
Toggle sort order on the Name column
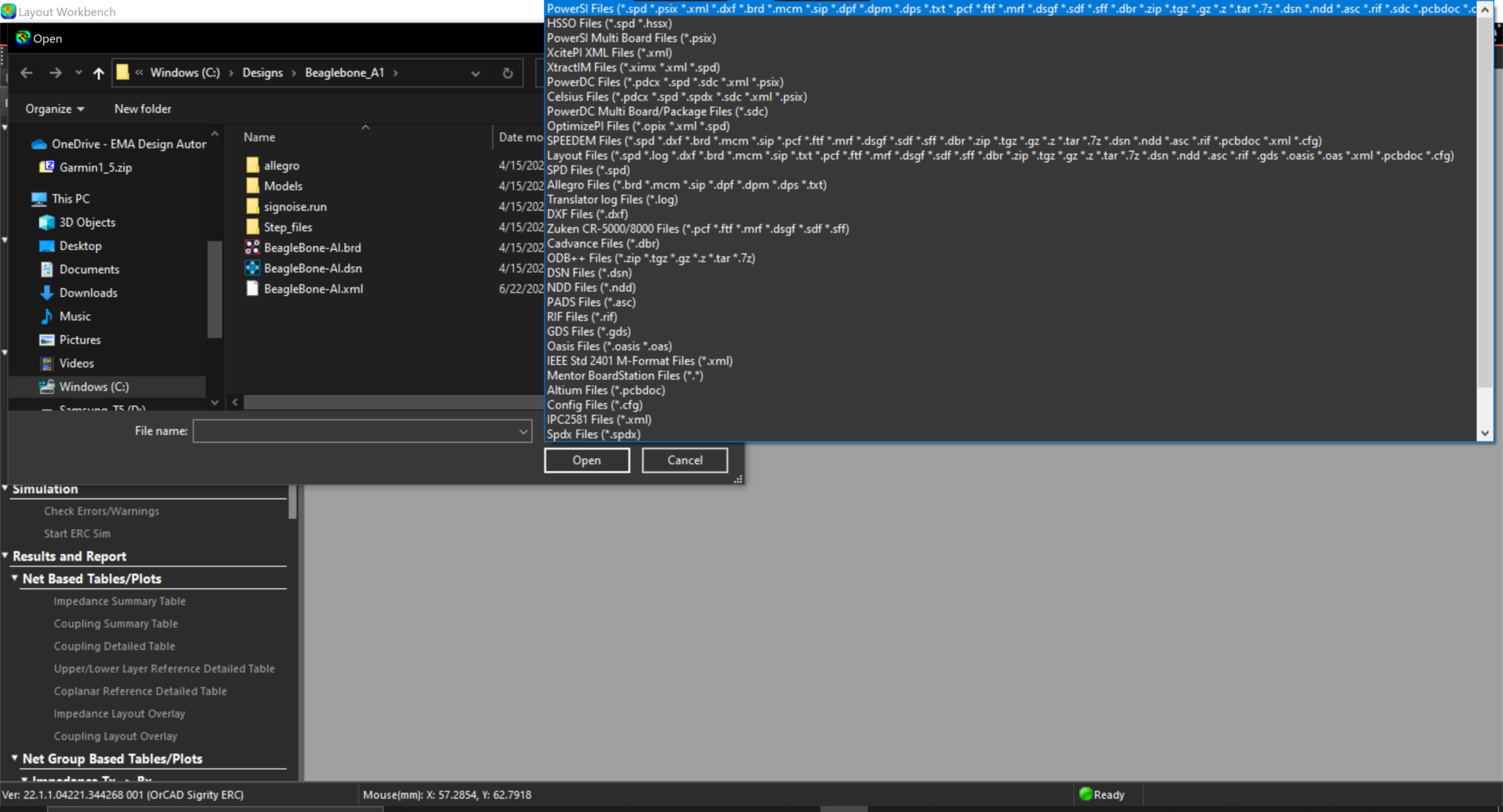(x=259, y=137)
